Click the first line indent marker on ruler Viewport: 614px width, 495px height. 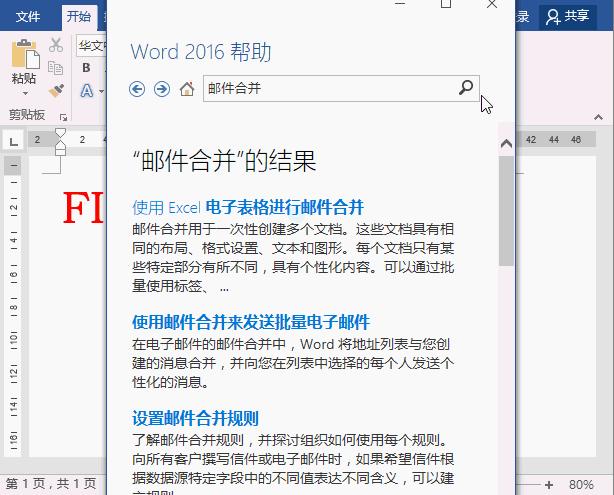pyautogui.click(x=60, y=132)
